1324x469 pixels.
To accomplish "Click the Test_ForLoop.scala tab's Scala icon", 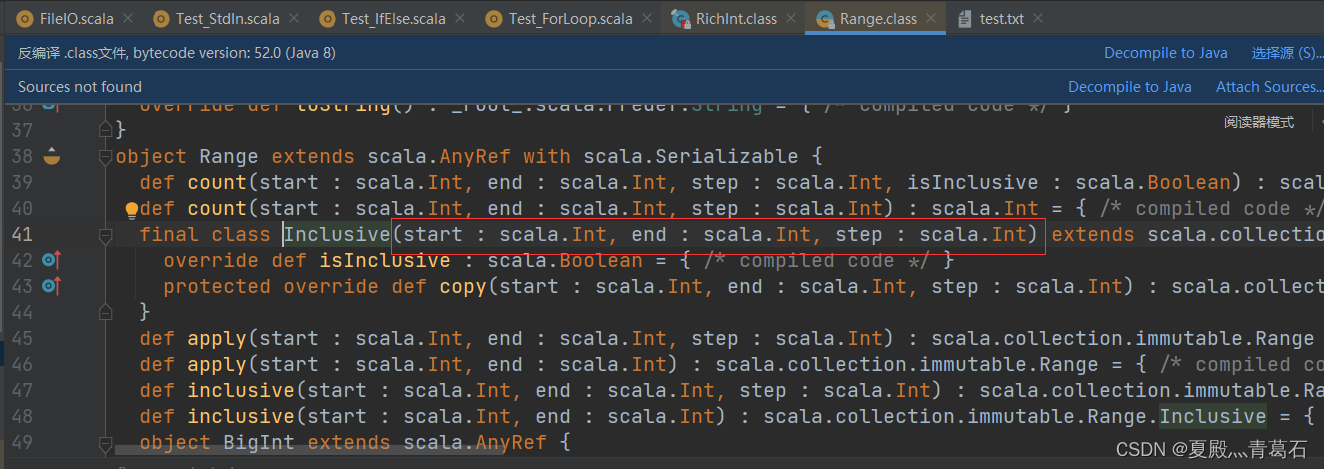I will [x=494, y=19].
